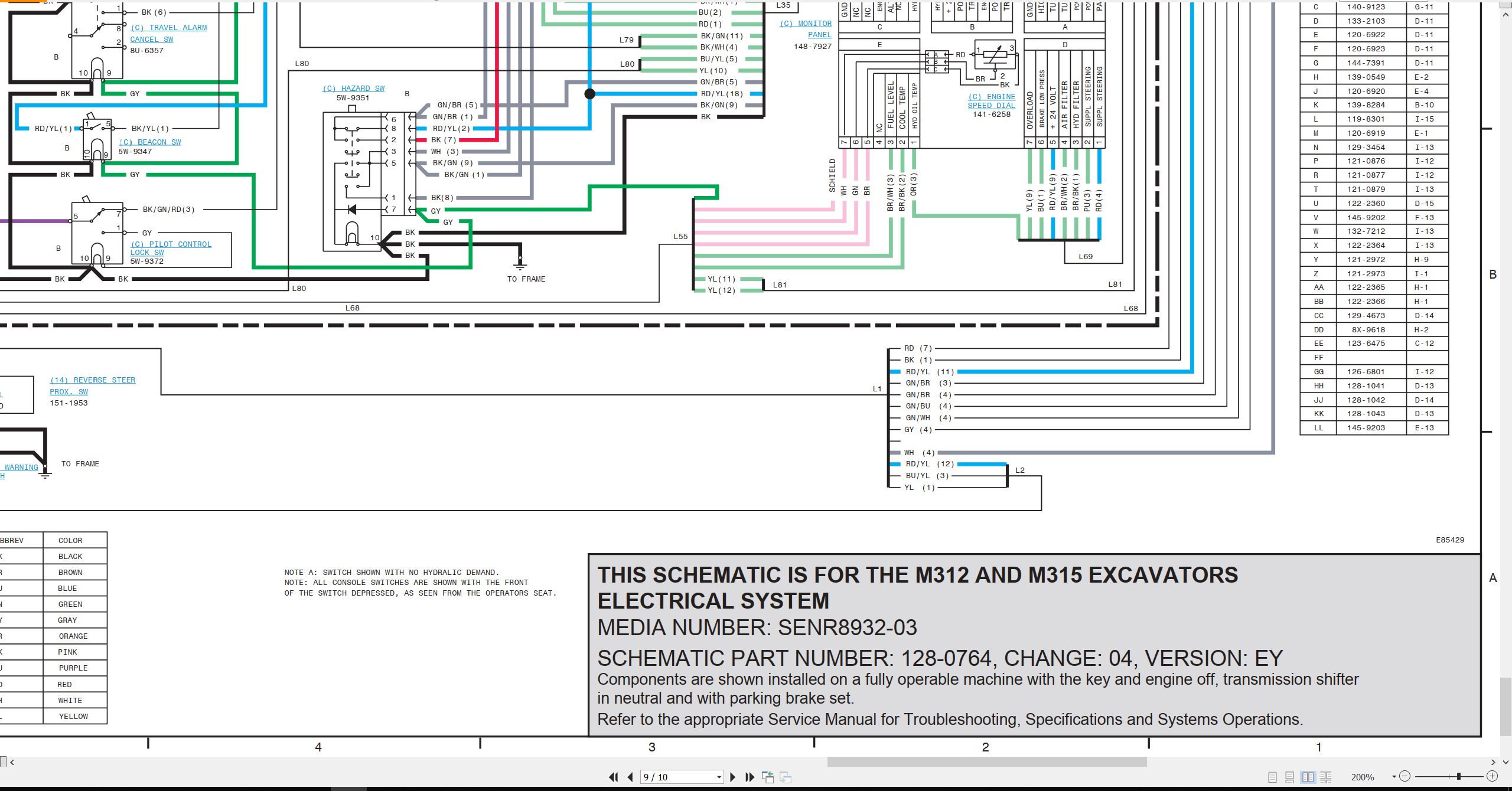Click the PURPLE color legend row
This screenshot has height=791, width=1512.
pos(53,668)
